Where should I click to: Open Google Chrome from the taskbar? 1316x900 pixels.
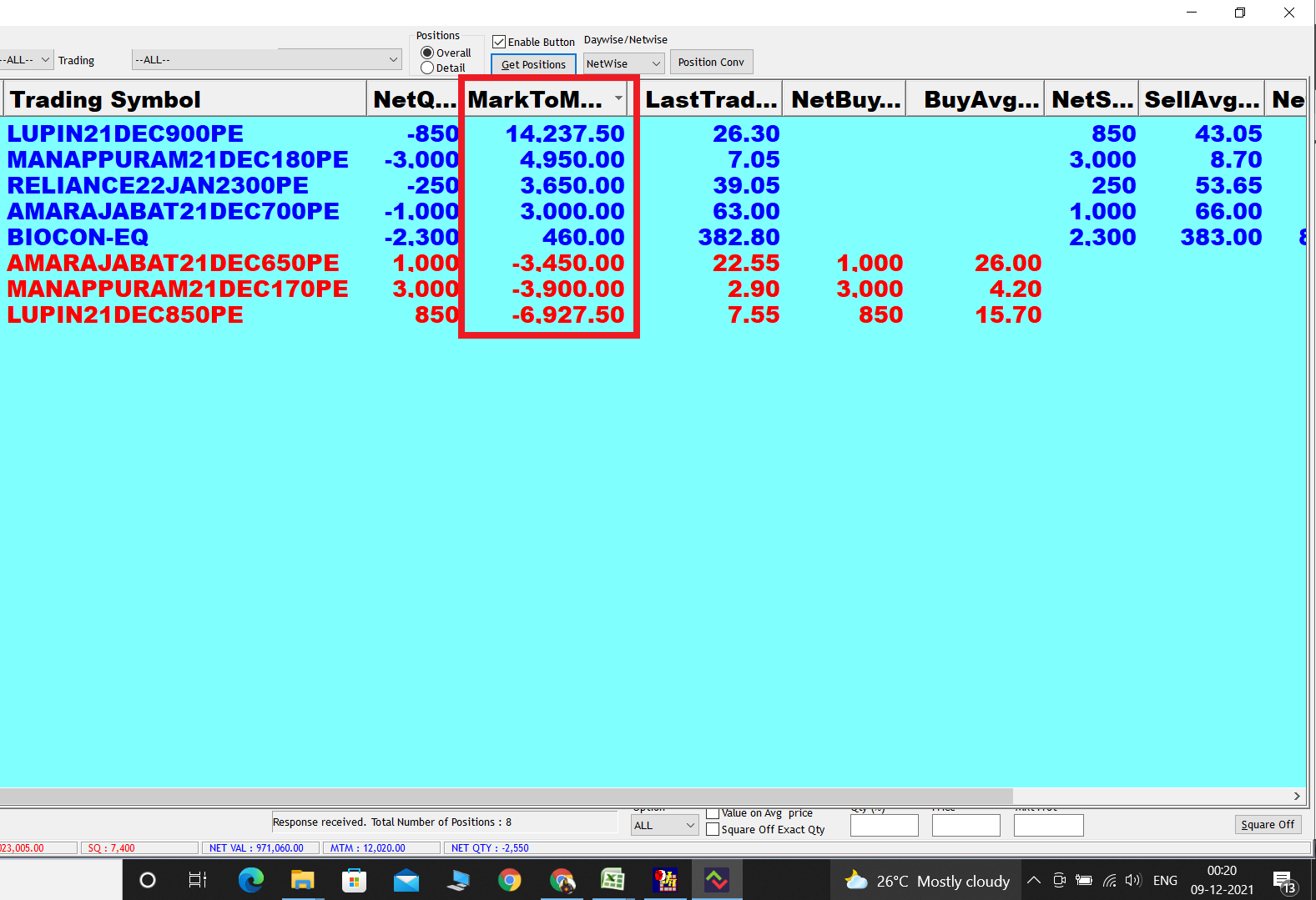tap(509, 880)
